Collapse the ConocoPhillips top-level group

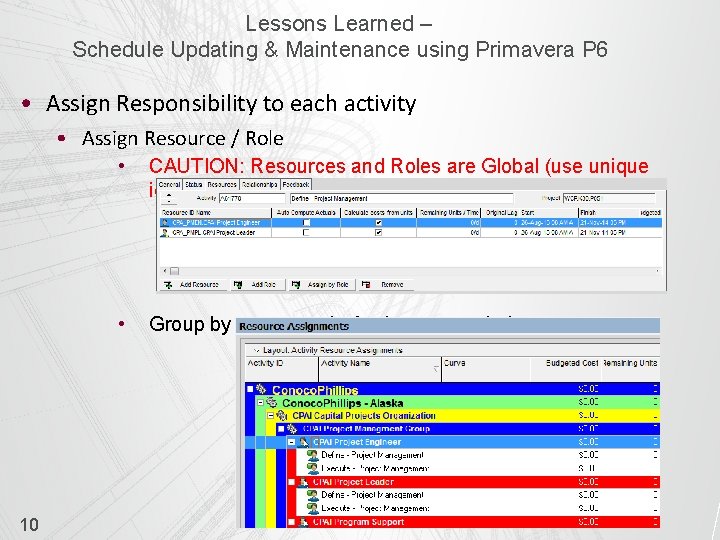(250, 389)
